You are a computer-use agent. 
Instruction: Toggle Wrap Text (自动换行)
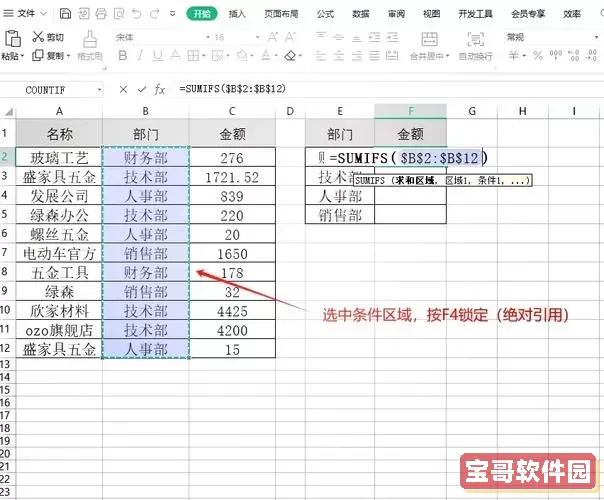[475, 45]
